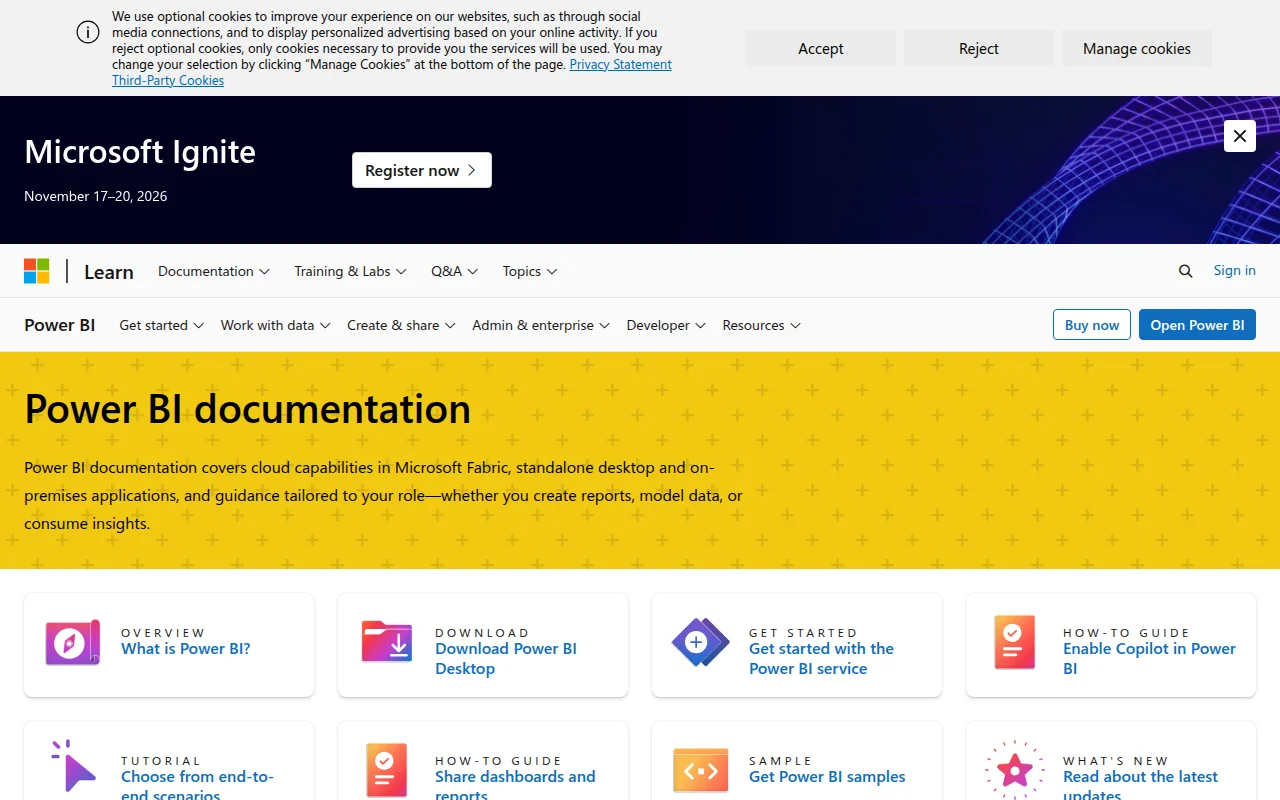The width and height of the screenshot is (1280, 800).
Task: Expand the Get started menu
Action: (x=162, y=325)
